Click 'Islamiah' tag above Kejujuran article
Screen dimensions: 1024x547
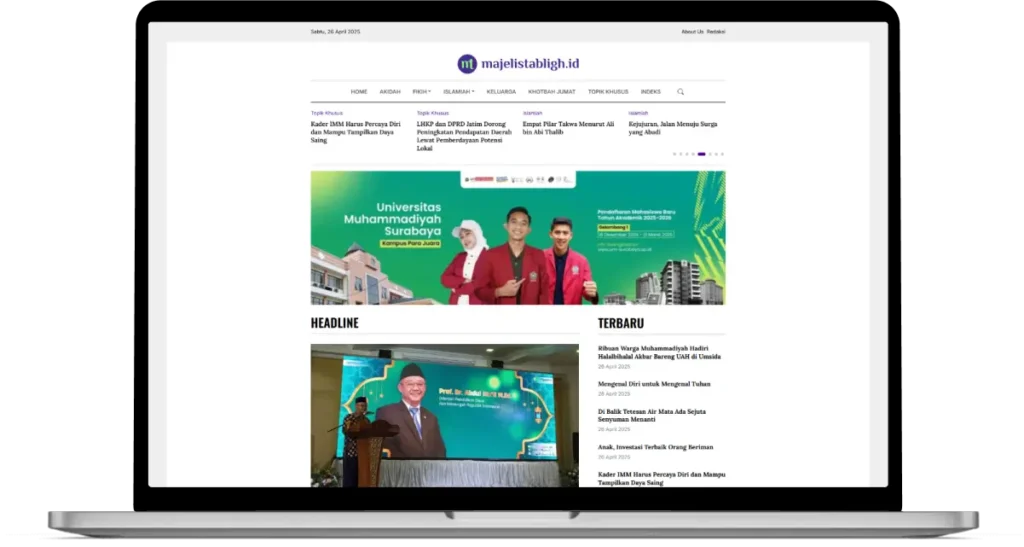click(638, 114)
